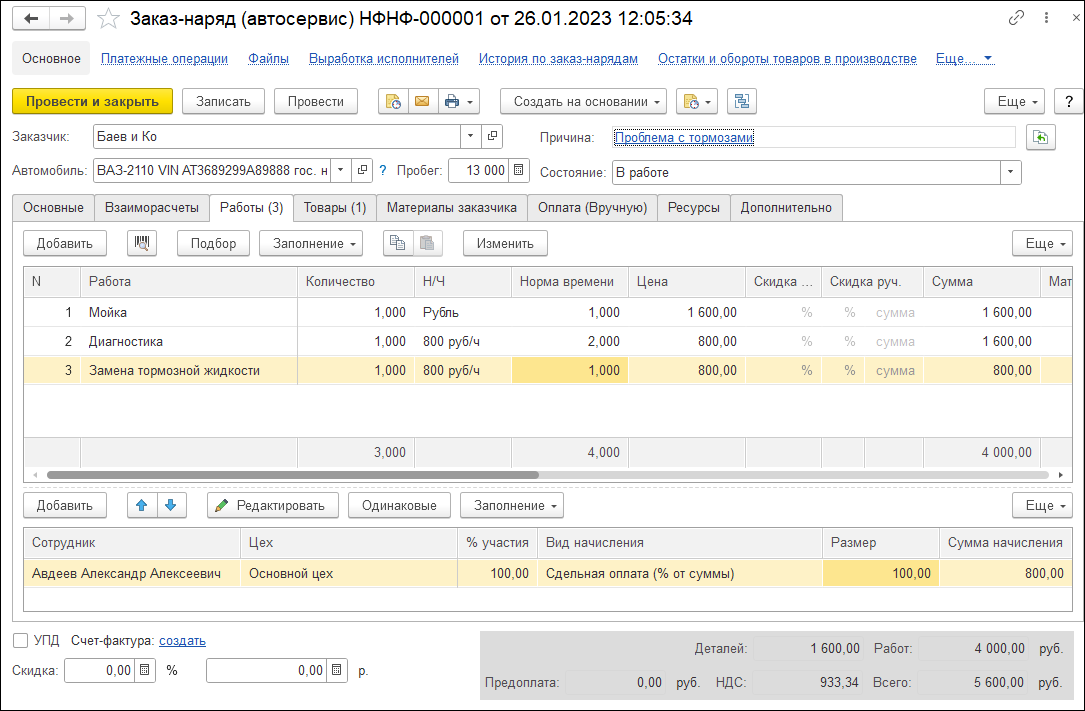Click the document structure icon
The height and width of the screenshot is (711, 1085).
[742, 101]
